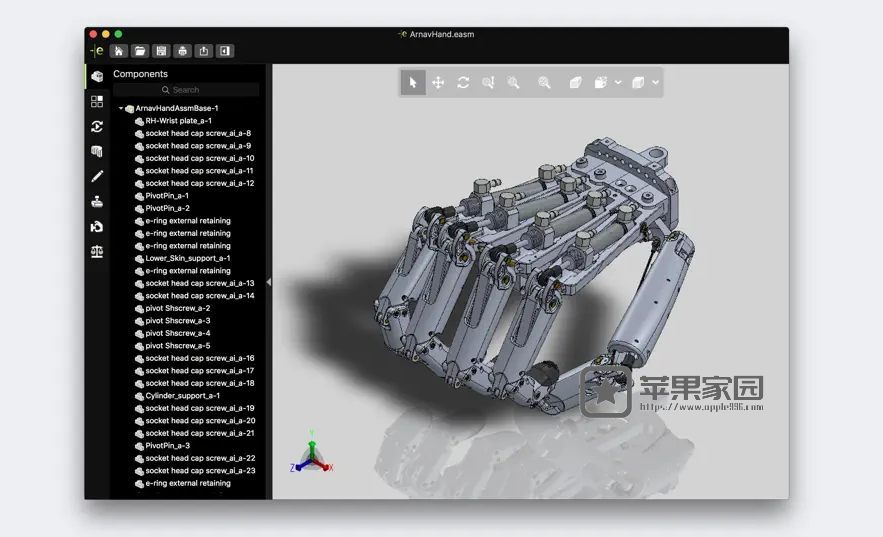Image resolution: width=883 pixels, height=537 pixels.
Task: Select pivot Shscrew_a-3 component
Action: (178, 321)
